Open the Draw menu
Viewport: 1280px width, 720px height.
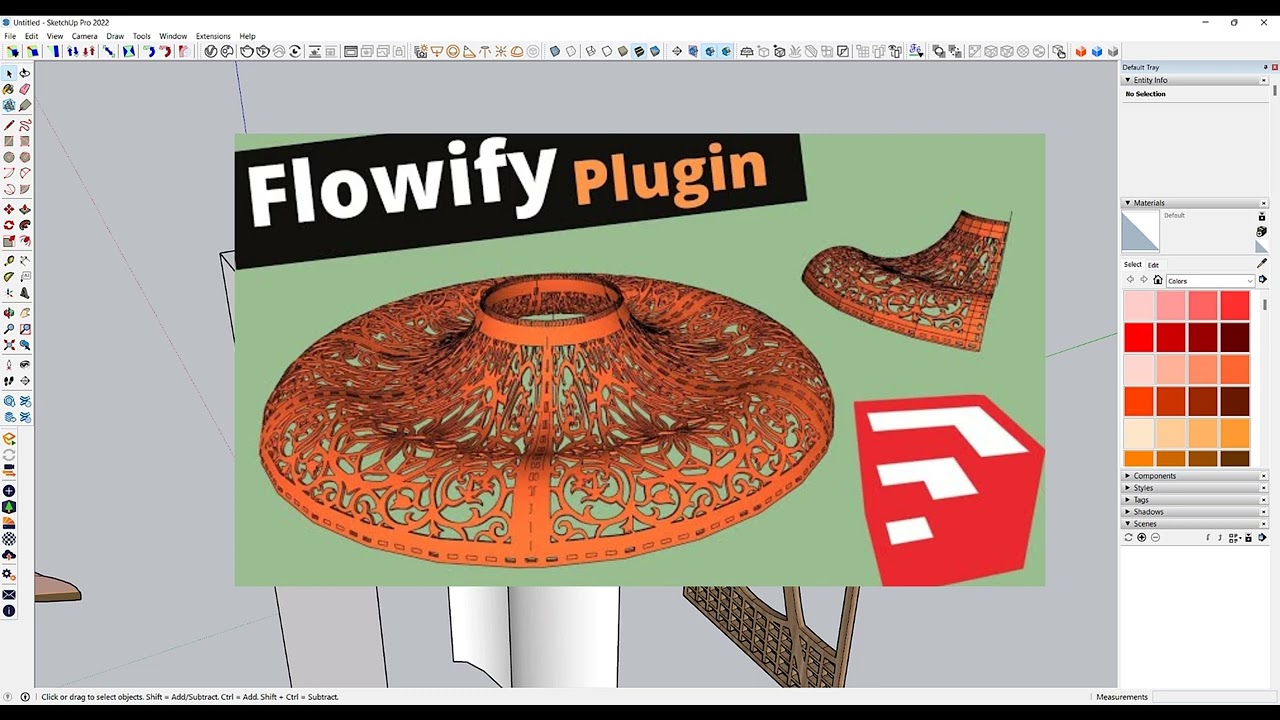click(115, 36)
